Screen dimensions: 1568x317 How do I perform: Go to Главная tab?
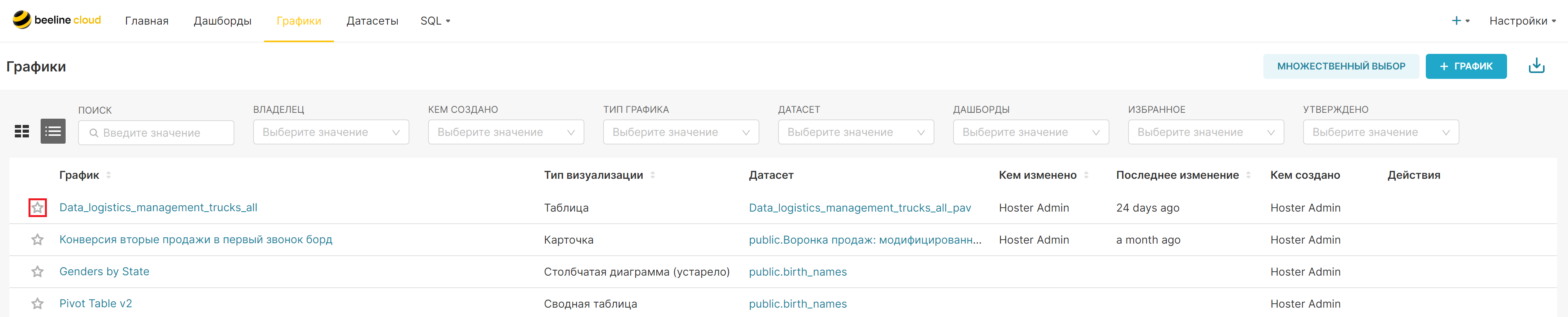pyautogui.click(x=147, y=21)
